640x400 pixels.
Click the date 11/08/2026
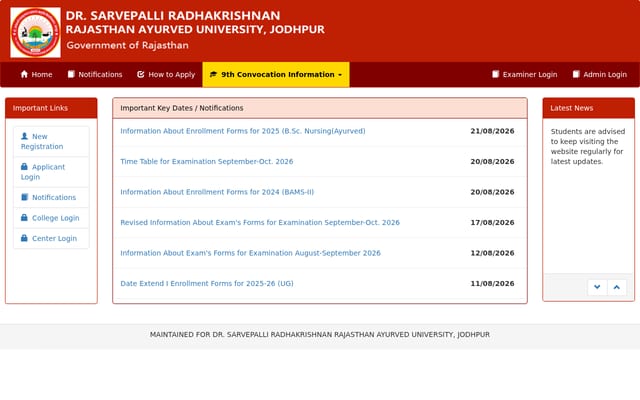492,283
